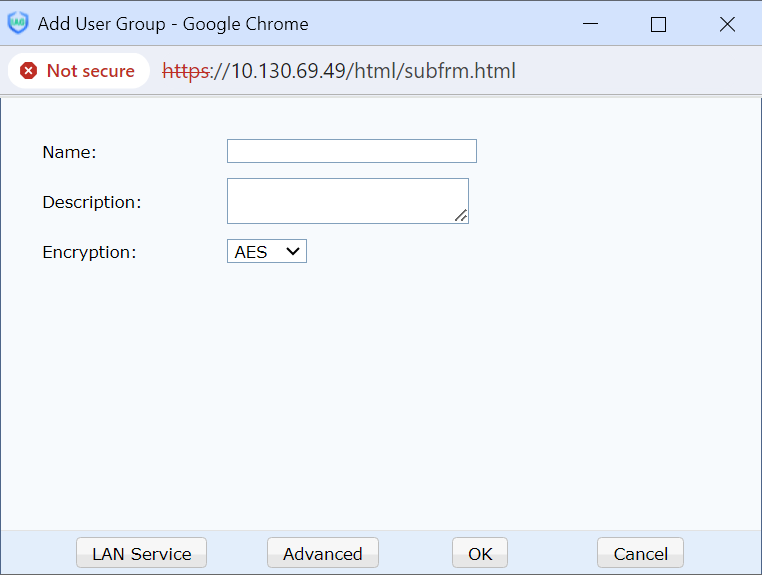Maximize the Add User Group window
This screenshot has height=575, width=762.
pos(658,24)
